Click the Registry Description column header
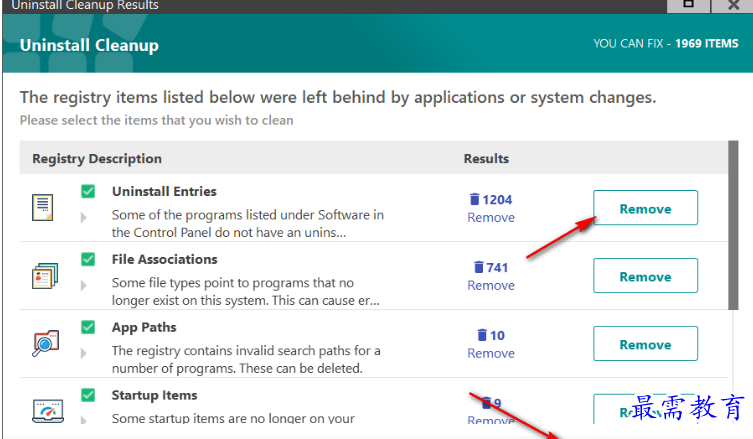753x439 pixels. pyautogui.click(x=97, y=159)
